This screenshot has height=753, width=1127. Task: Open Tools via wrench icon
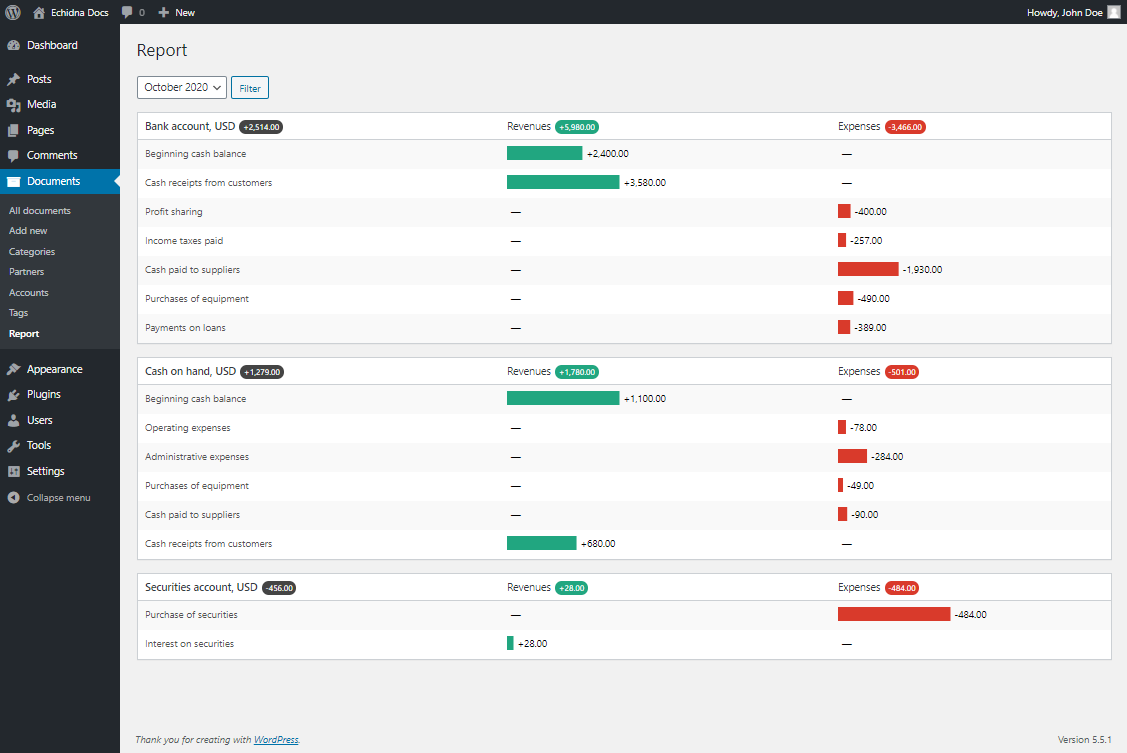[x=14, y=445]
